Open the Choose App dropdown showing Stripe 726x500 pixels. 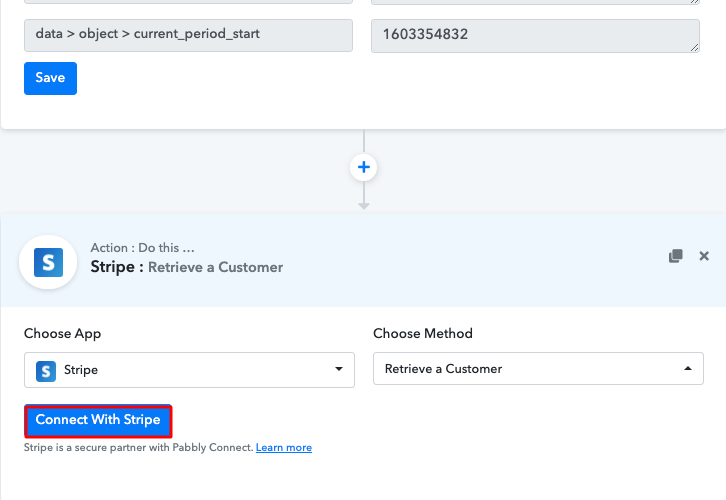click(x=189, y=370)
